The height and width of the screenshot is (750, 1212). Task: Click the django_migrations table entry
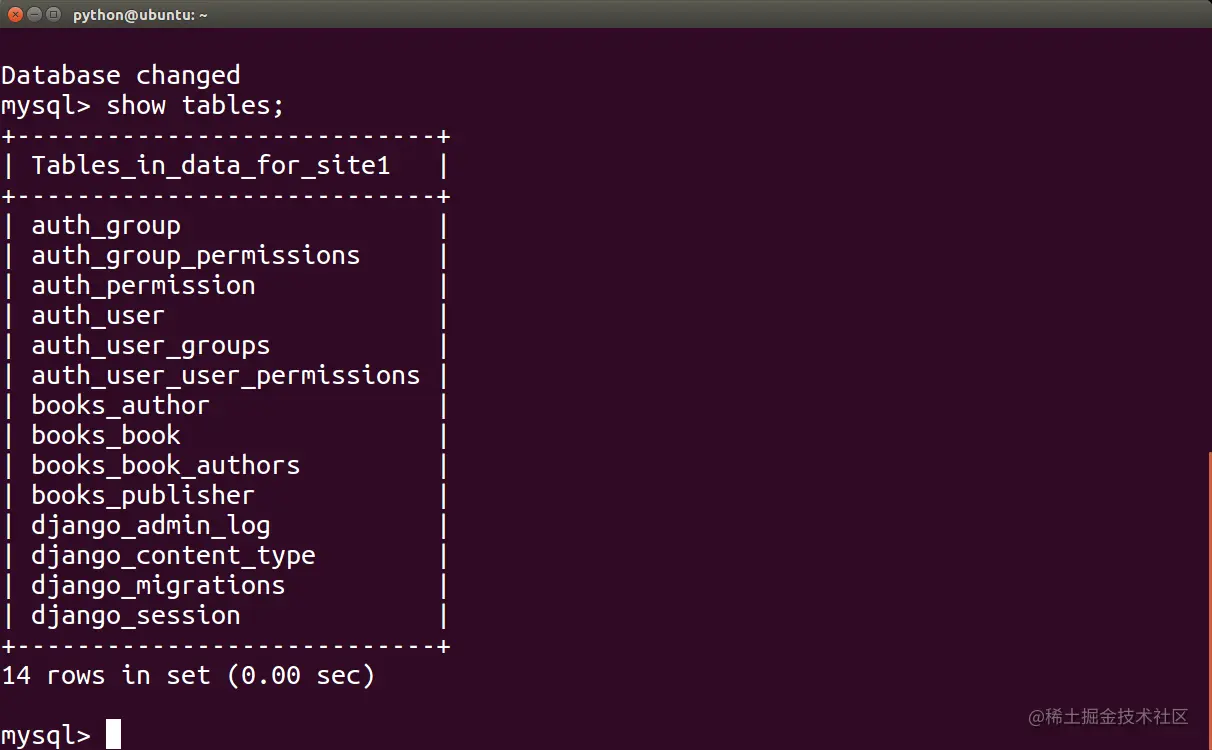158,586
